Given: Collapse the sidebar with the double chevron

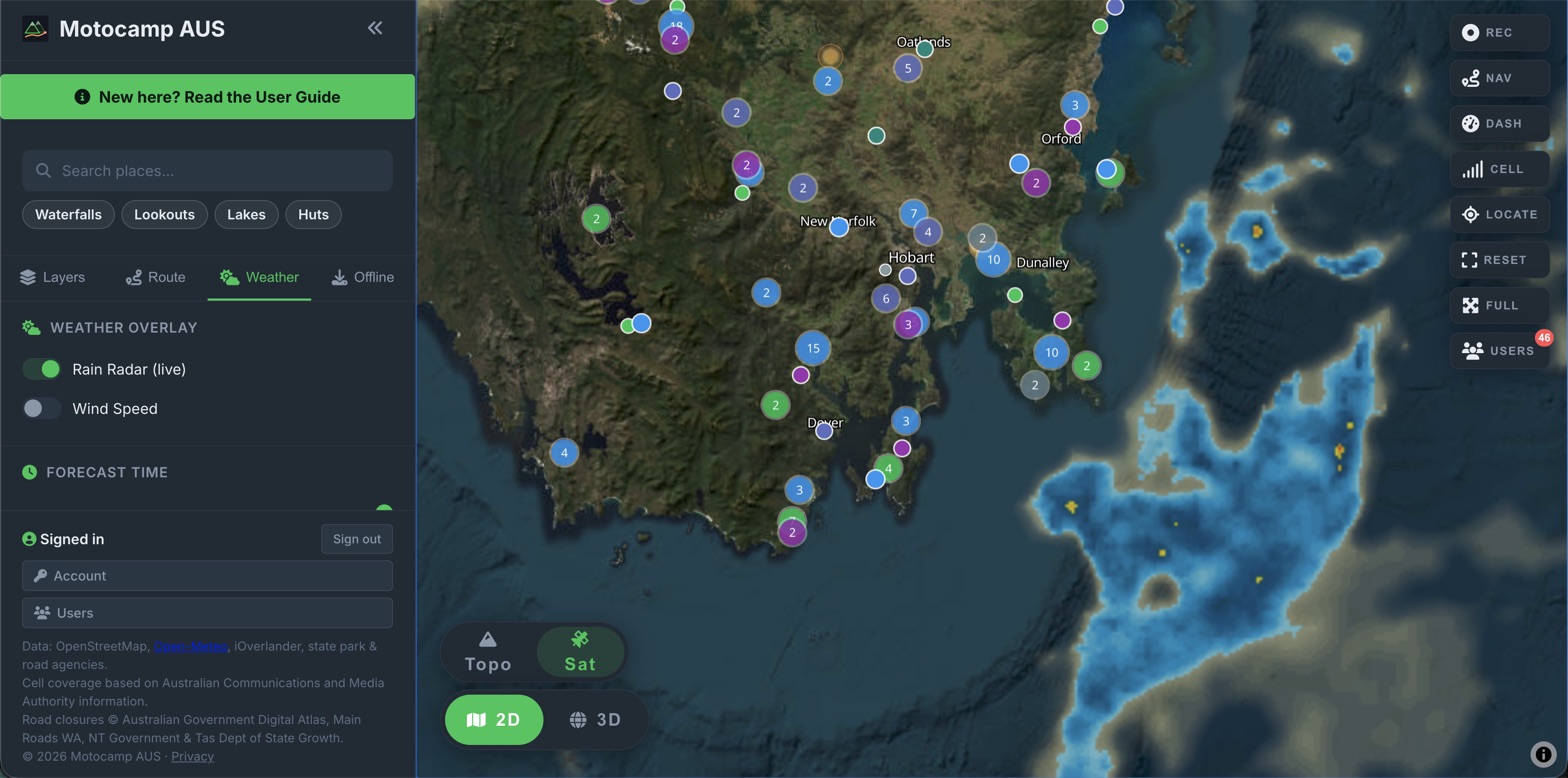Looking at the screenshot, I should pos(375,28).
